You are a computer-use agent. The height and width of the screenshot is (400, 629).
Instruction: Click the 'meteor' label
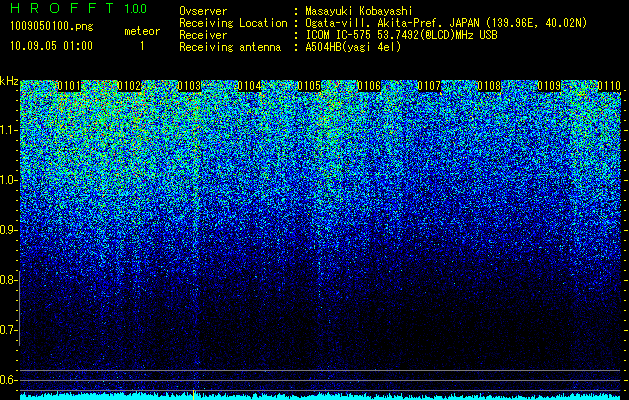[x=142, y=31]
